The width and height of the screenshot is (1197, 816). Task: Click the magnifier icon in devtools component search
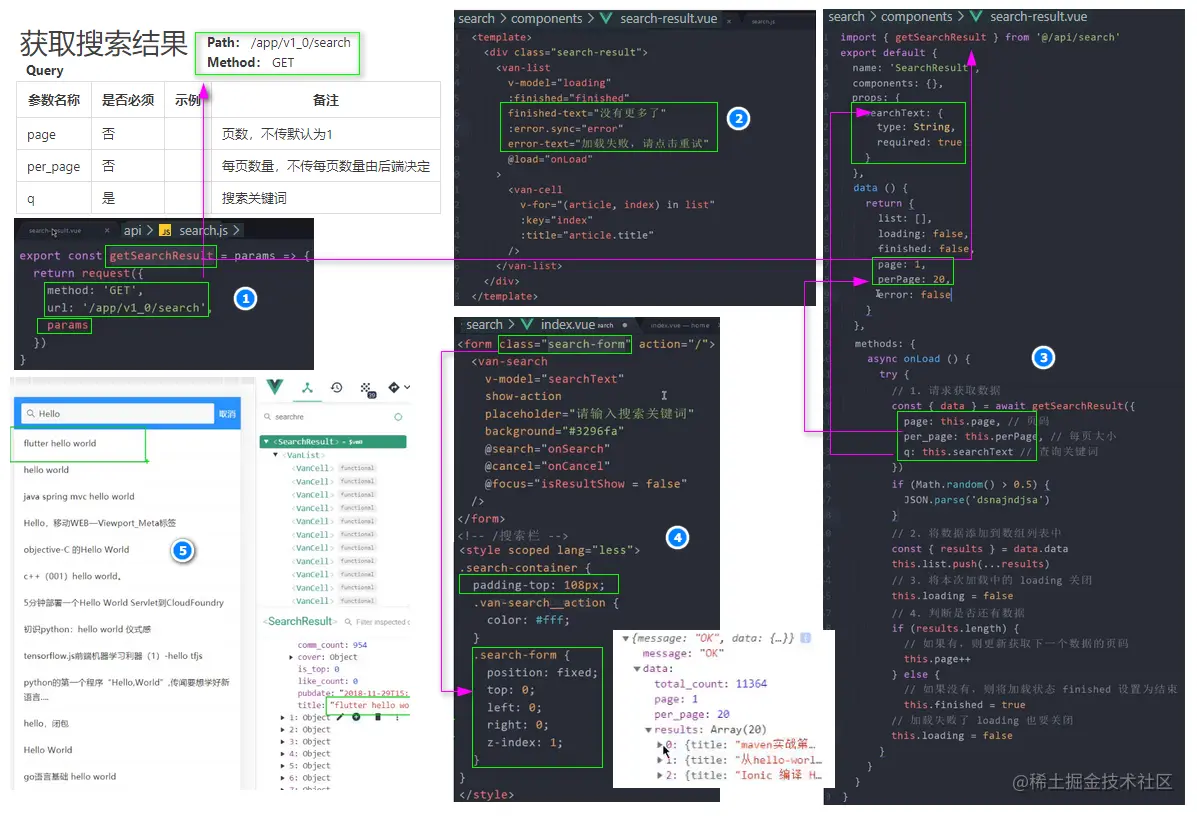(268, 417)
